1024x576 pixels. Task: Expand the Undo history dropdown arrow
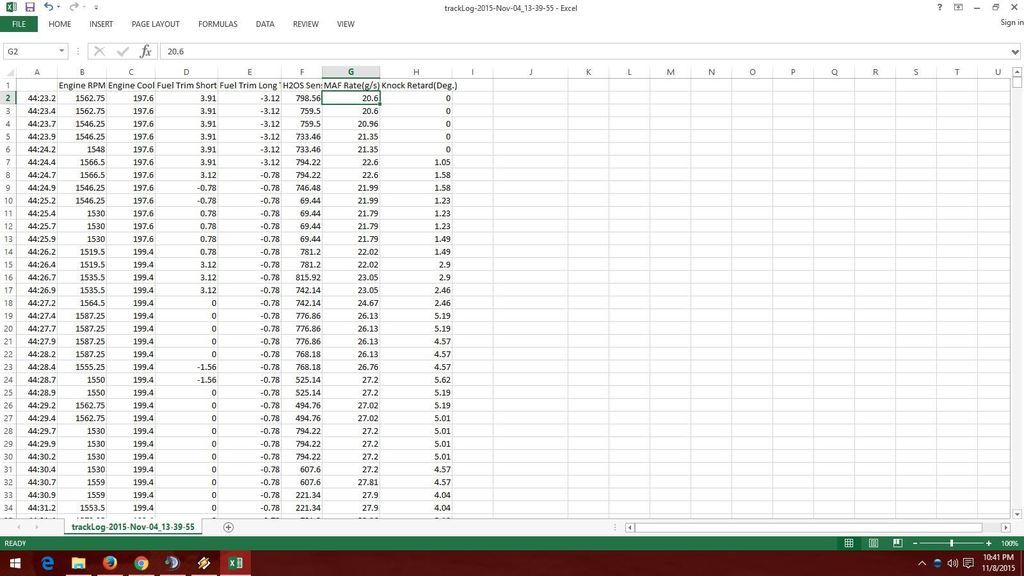[59, 7]
